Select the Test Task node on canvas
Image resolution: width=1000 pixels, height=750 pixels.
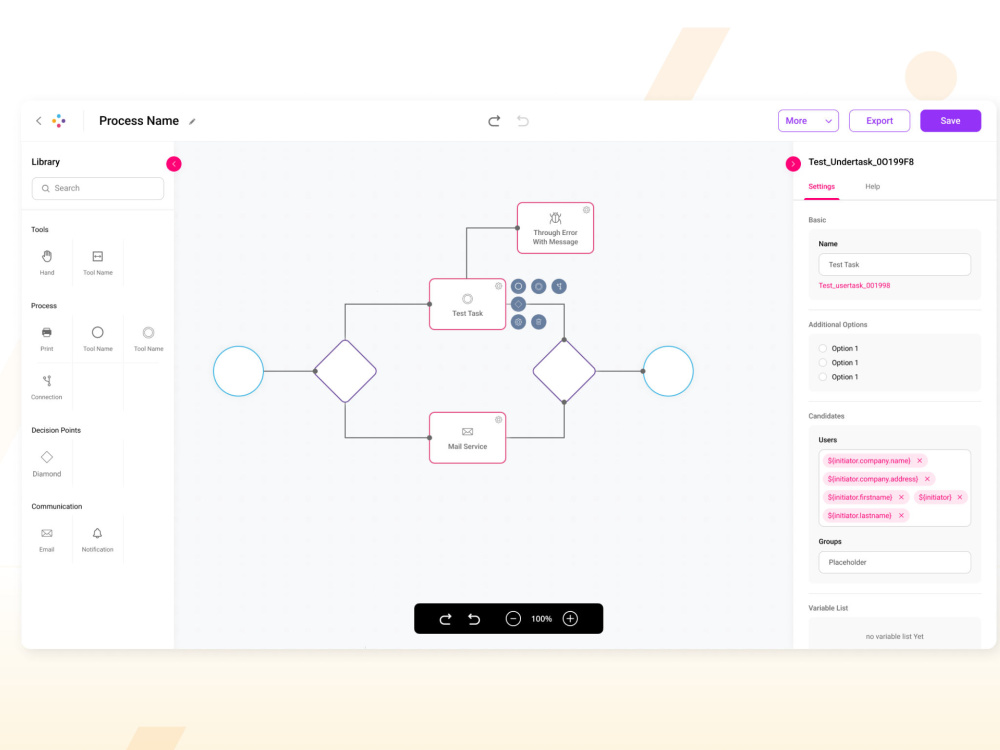click(x=467, y=304)
